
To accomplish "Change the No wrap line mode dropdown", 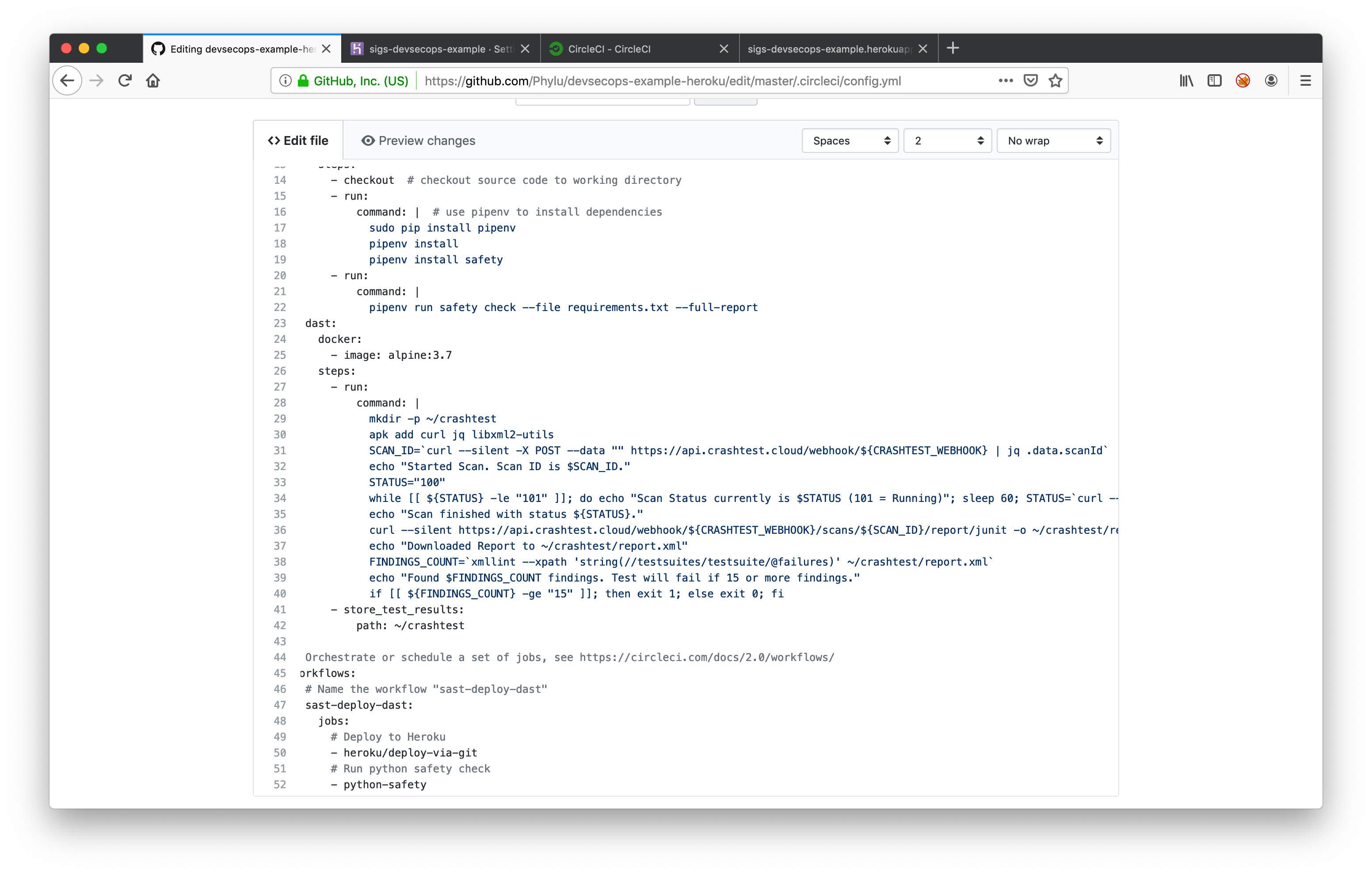I will click(1053, 141).
